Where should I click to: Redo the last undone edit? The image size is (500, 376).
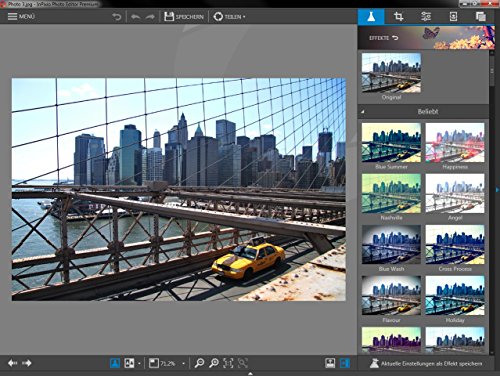click(150, 17)
